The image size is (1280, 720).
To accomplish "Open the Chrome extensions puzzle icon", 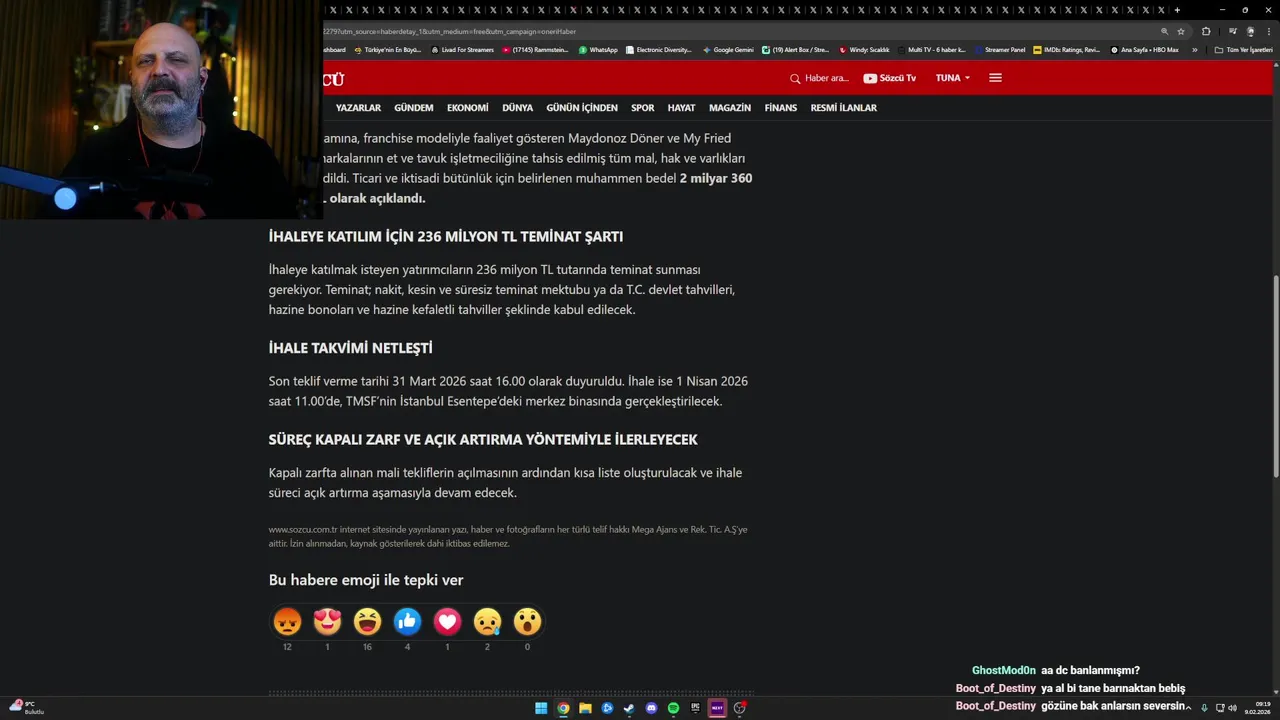I will (1206, 31).
